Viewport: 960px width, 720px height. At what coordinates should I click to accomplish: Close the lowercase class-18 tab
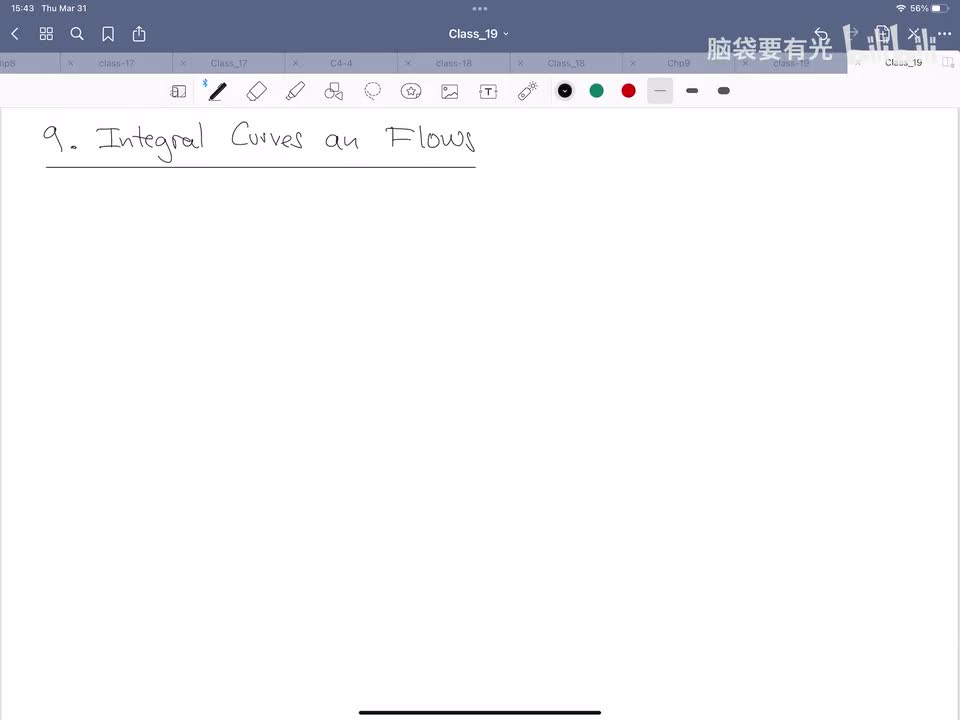408,63
